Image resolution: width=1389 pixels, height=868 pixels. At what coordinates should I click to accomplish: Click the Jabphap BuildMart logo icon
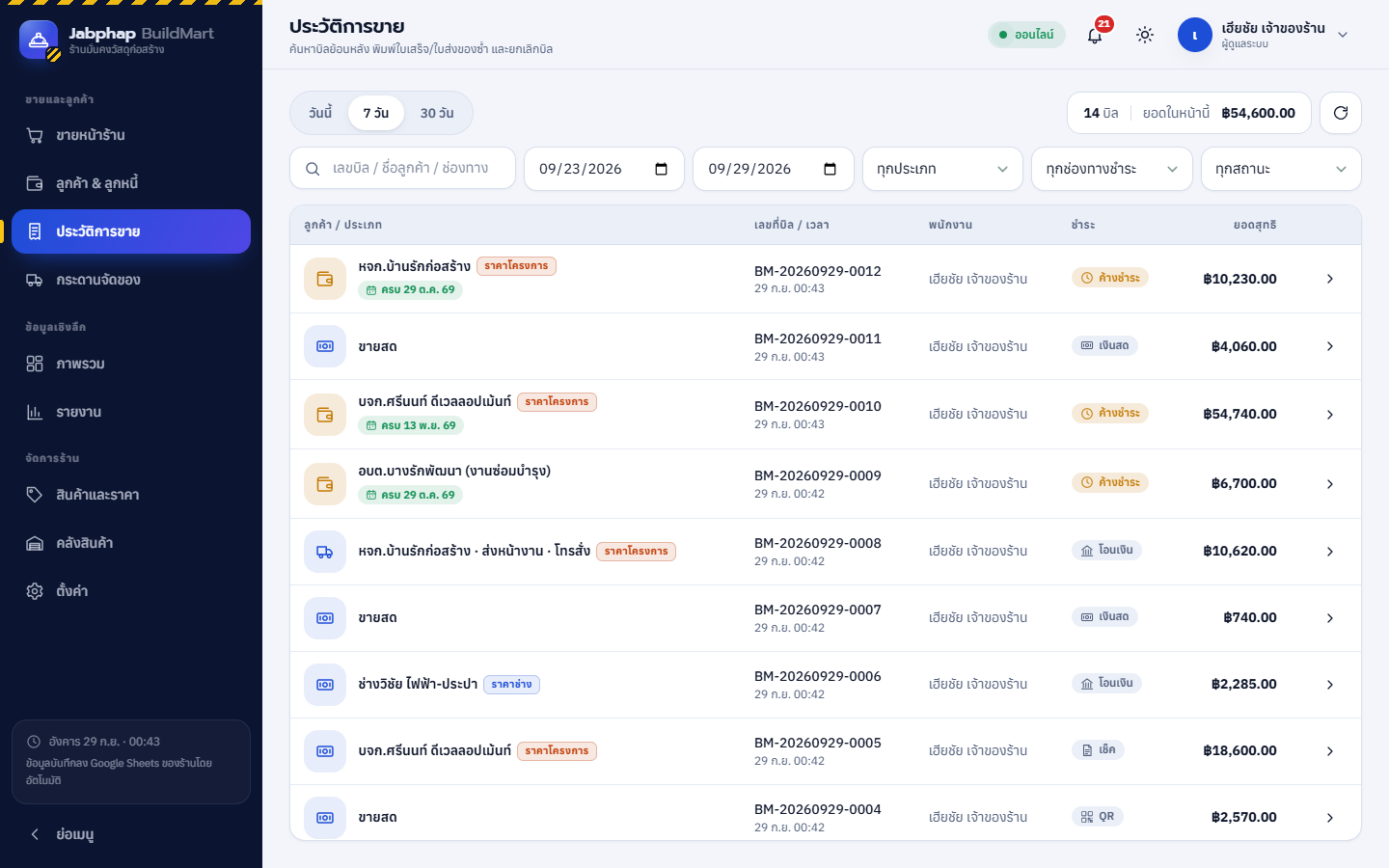[39, 41]
